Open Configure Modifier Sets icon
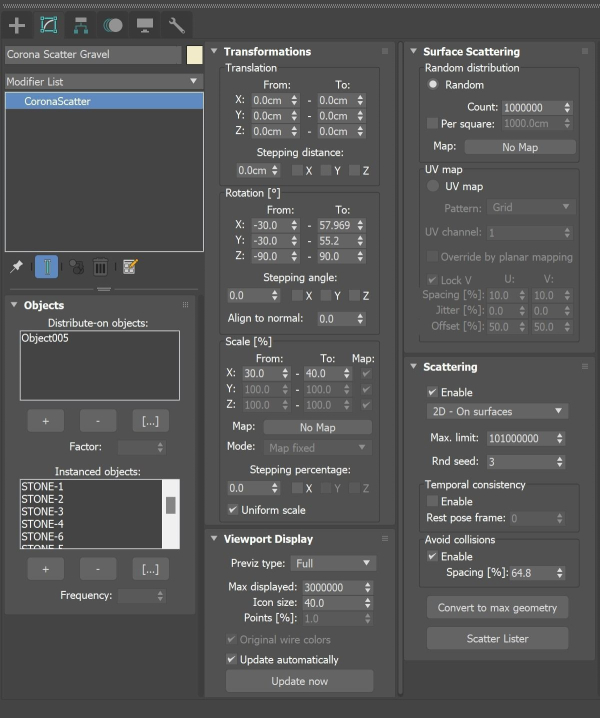 pyautogui.click(x=130, y=267)
